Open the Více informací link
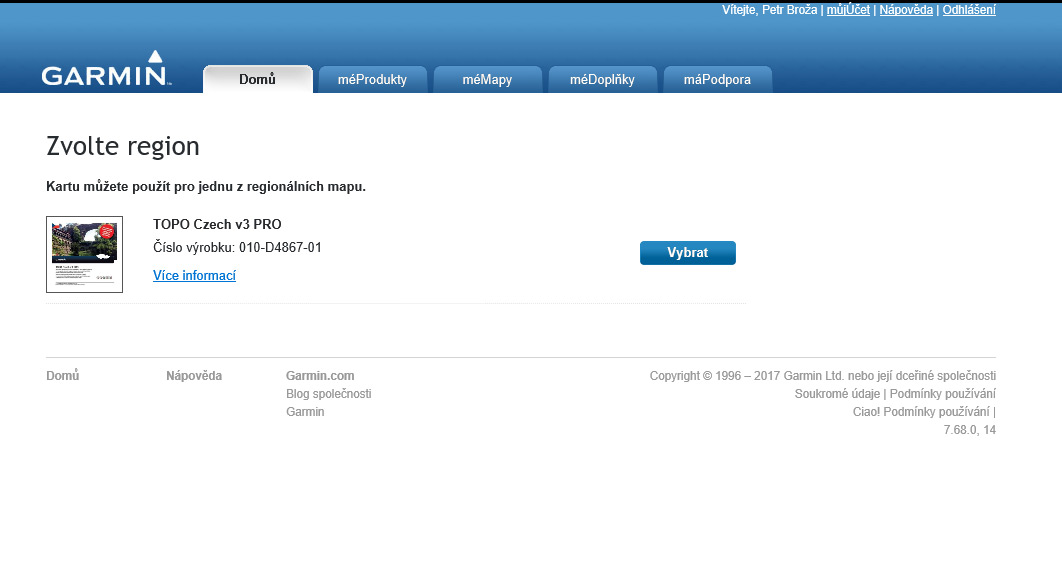This screenshot has height=577, width=1062. point(194,276)
